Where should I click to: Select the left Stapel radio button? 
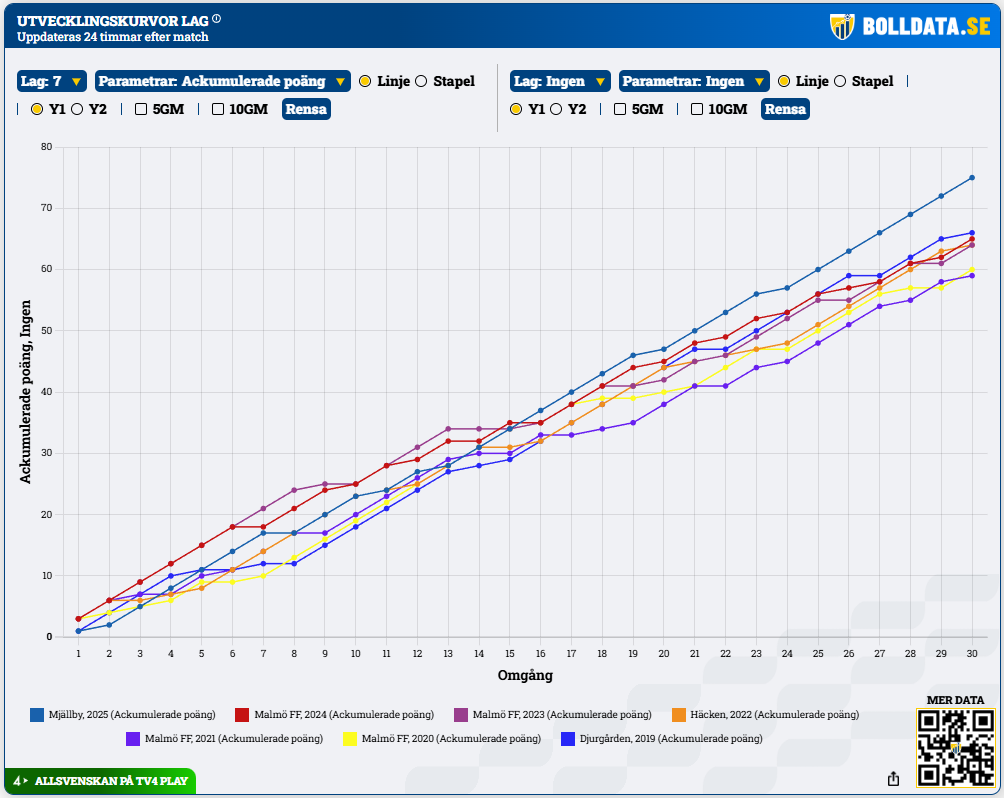(421, 81)
